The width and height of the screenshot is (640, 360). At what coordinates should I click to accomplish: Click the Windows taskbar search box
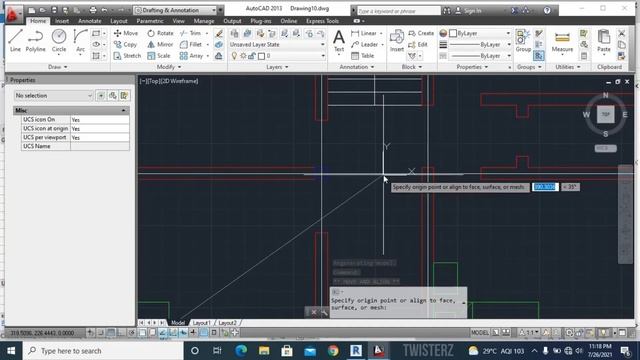point(102,351)
